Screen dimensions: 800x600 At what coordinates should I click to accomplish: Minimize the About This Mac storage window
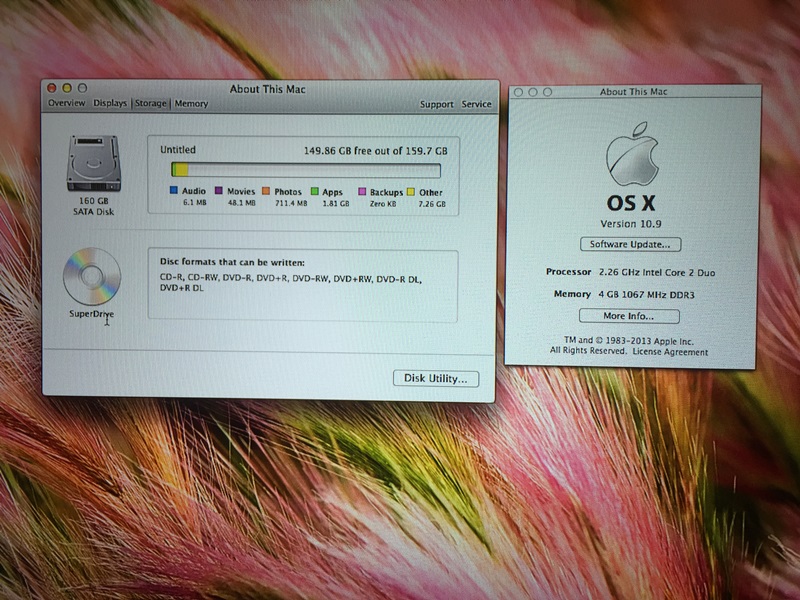click(x=67, y=88)
